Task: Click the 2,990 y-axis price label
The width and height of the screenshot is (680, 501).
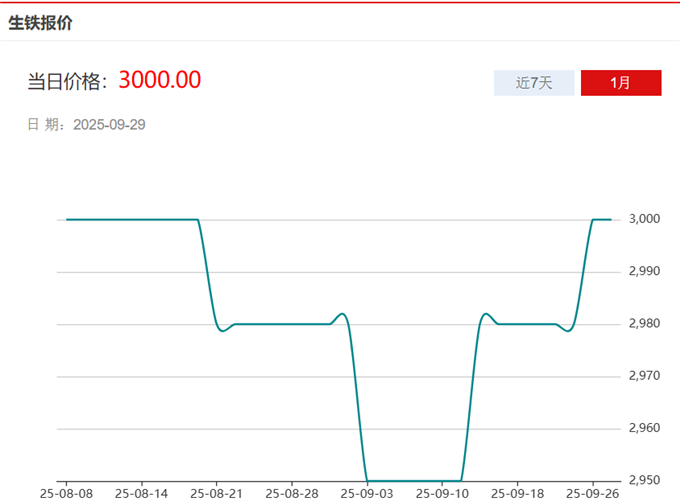Action: click(643, 271)
